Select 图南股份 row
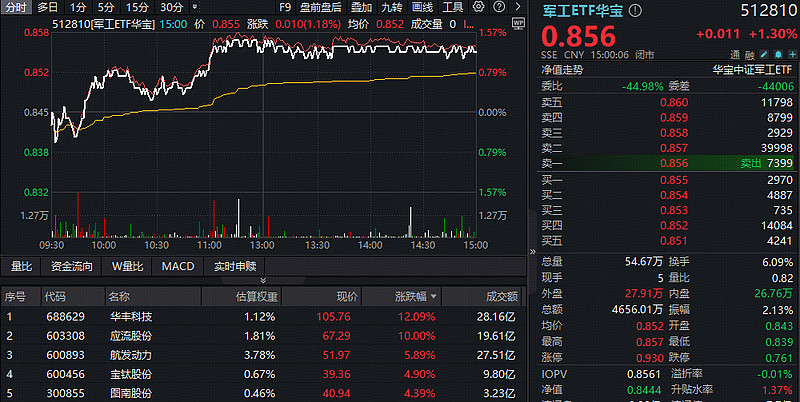The width and height of the screenshot is (800, 402). click(262, 393)
